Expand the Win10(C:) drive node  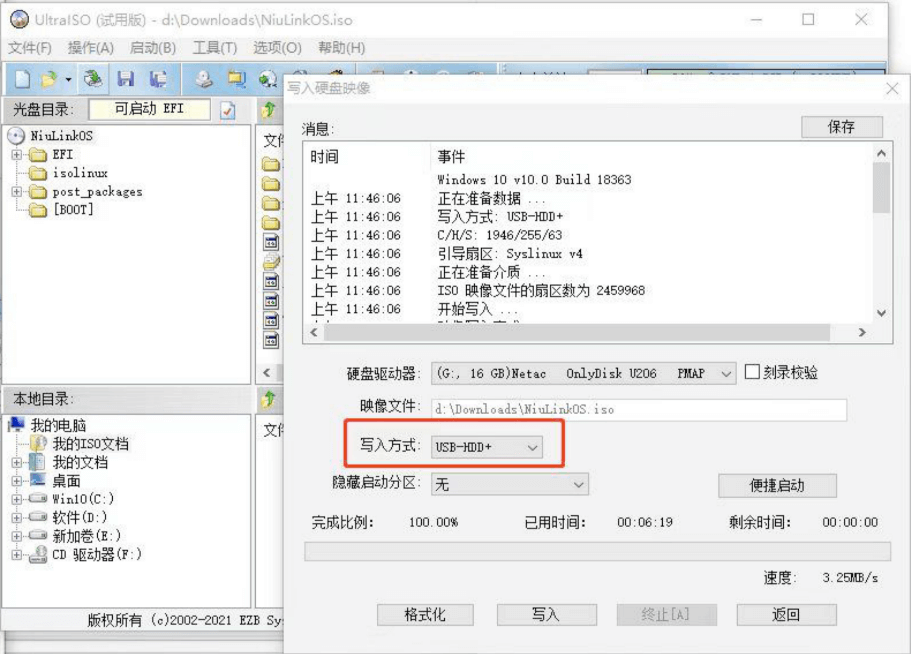point(17,499)
